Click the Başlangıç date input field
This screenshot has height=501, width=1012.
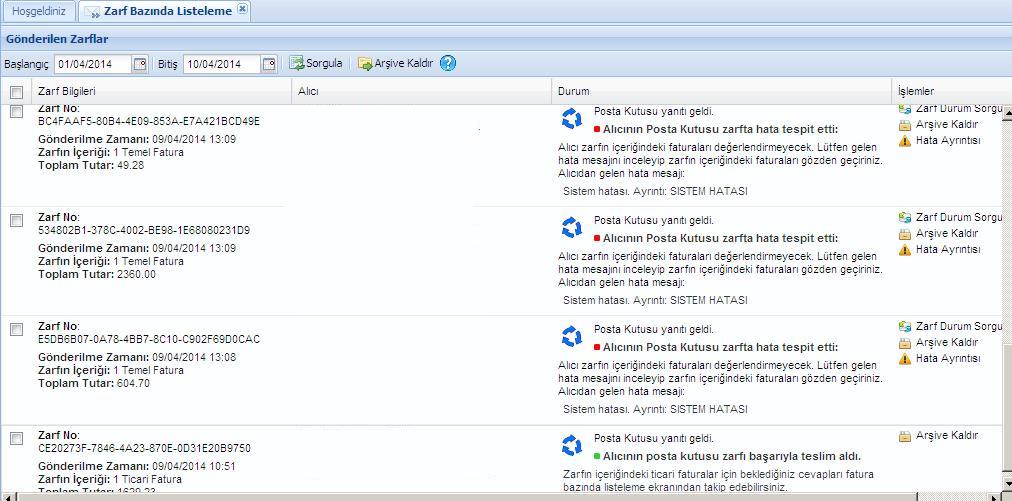pos(92,64)
